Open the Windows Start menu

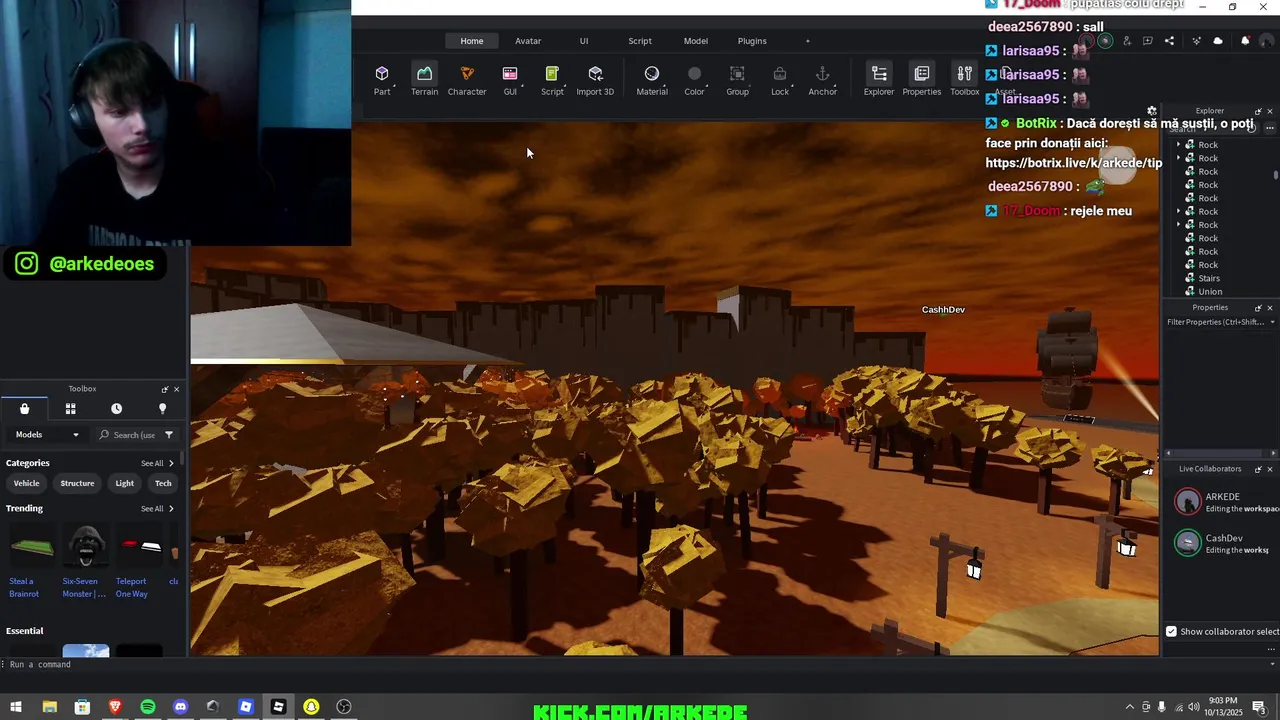(x=16, y=707)
